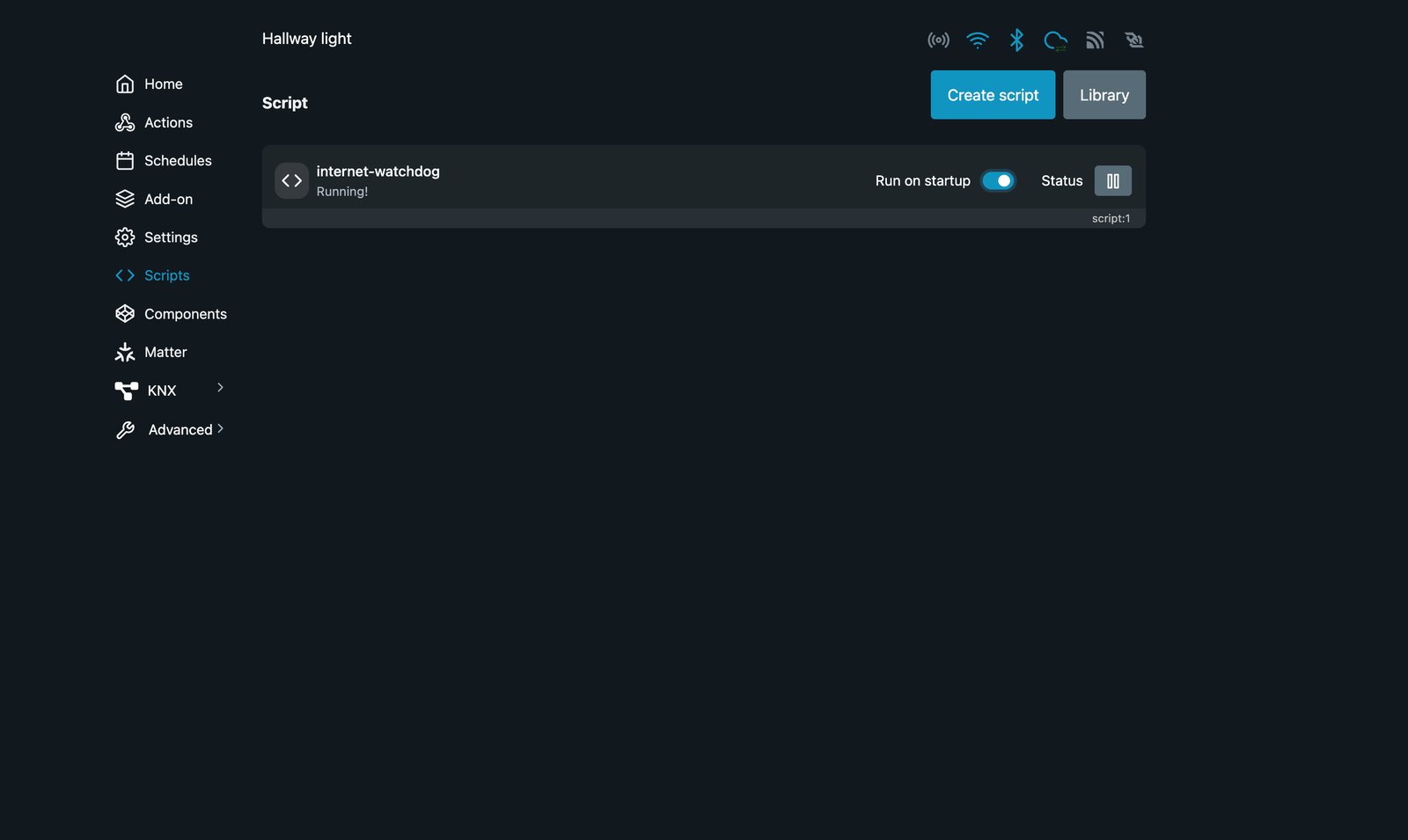The width and height of the screenshot is (1408, 840).
Task: Click the Create script button
Action: click(x=993, y=95)
